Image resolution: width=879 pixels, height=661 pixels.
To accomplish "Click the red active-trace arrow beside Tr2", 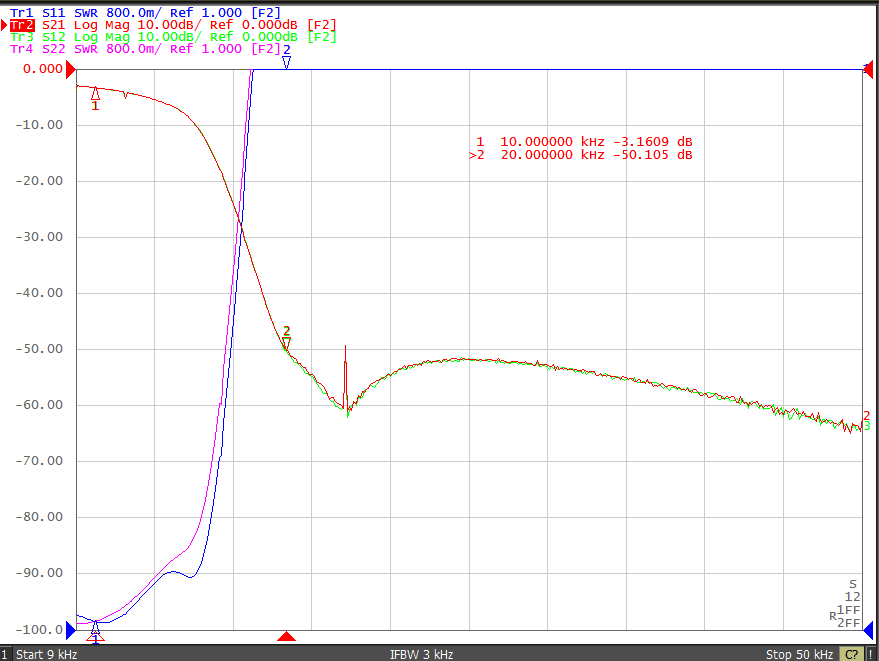I will (4, 25).
